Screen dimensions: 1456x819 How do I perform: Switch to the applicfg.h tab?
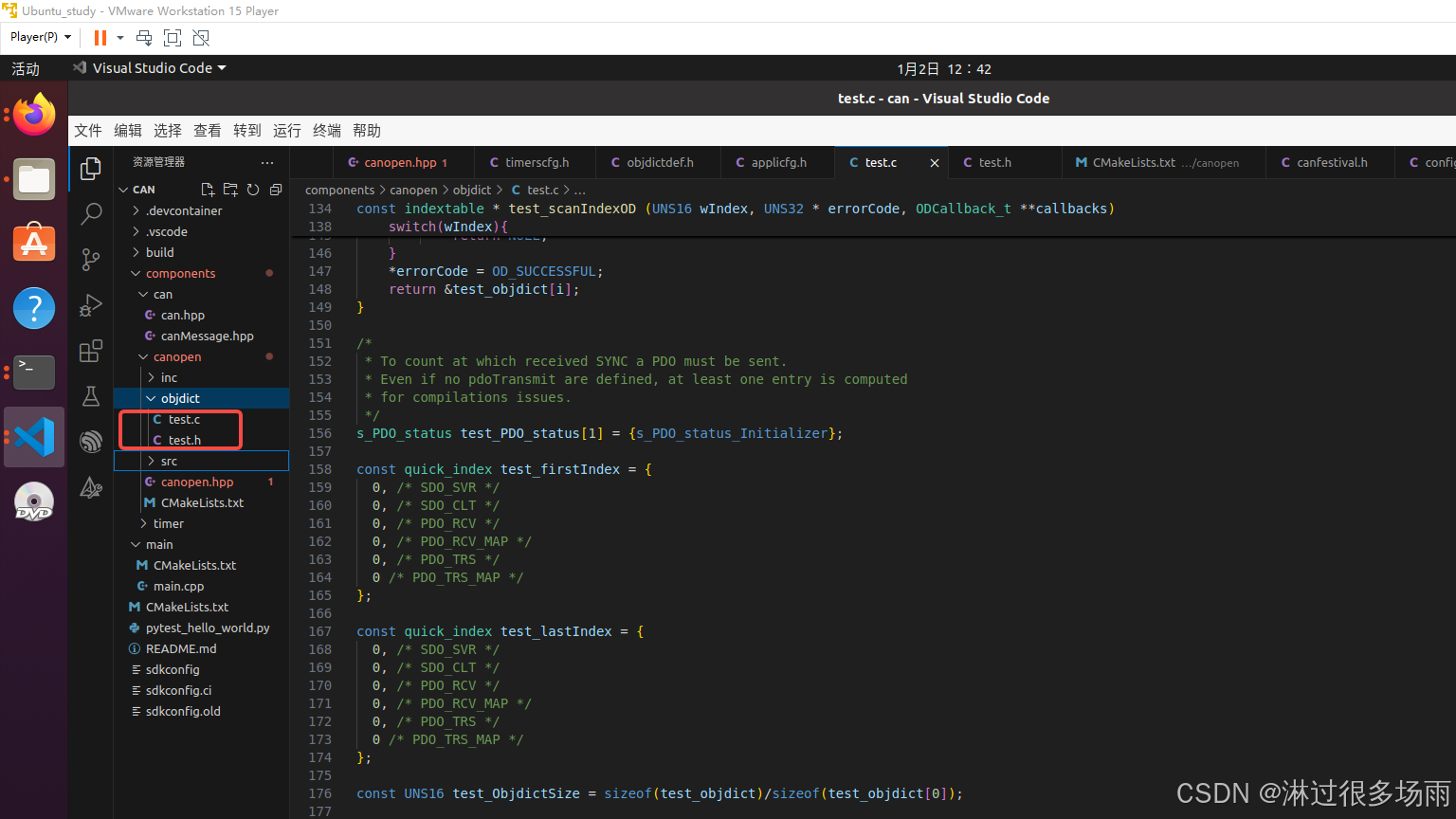pyautogui.click(x=777, y=163)
